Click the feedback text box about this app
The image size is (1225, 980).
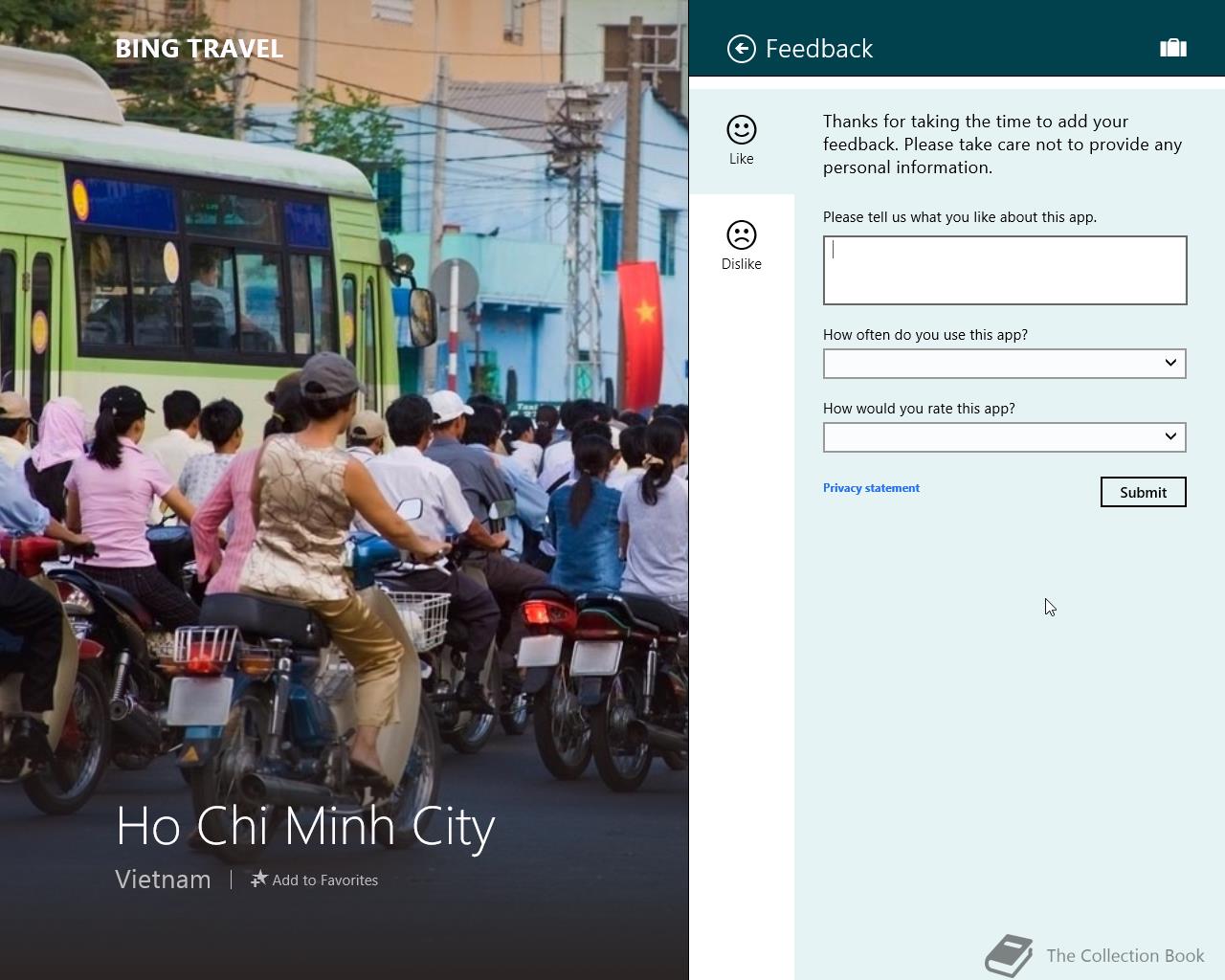1005,270
